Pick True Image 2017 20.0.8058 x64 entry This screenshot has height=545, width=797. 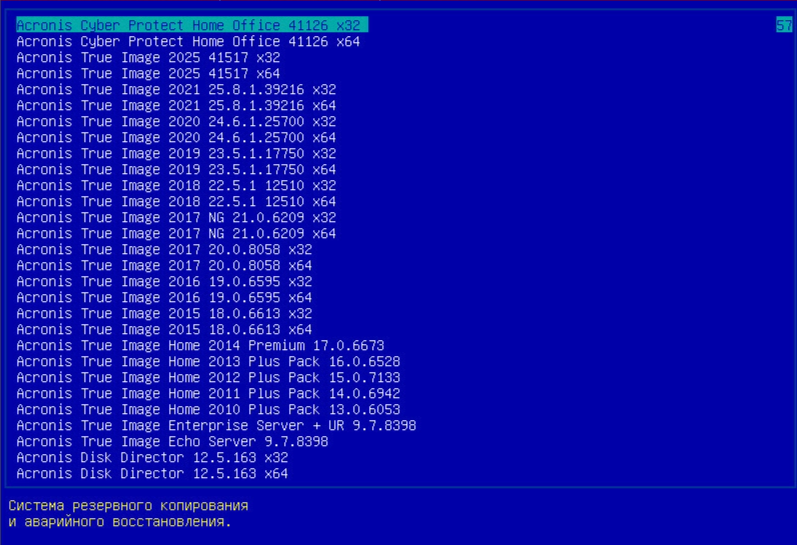(x=164, y=265)
